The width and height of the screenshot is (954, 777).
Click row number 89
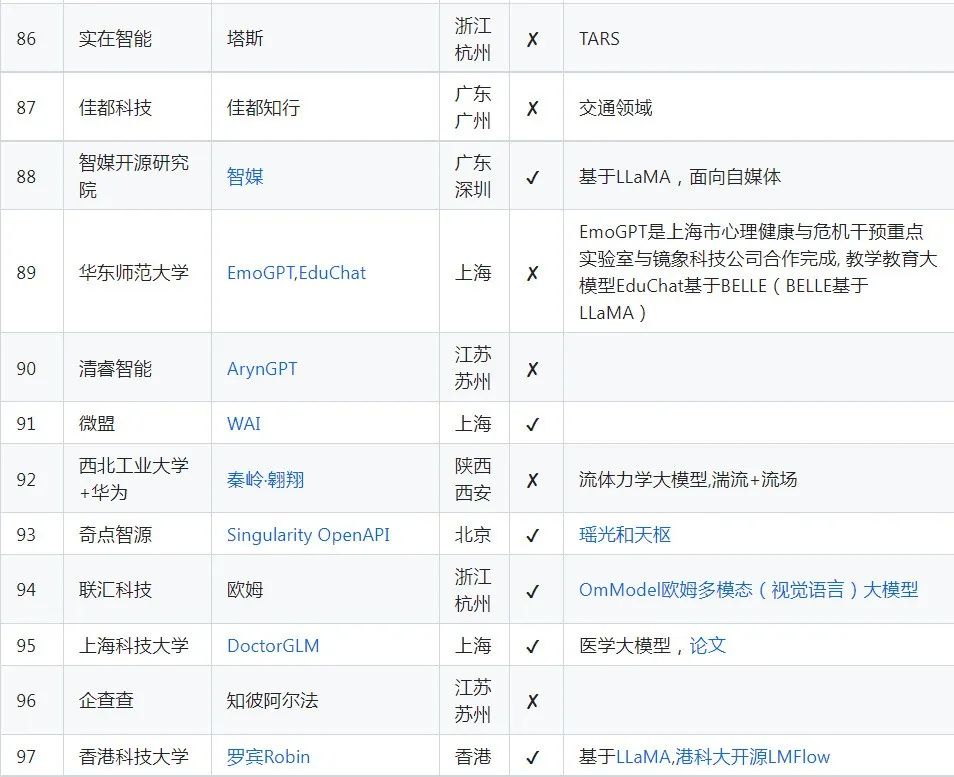click(x=26, y=273)
